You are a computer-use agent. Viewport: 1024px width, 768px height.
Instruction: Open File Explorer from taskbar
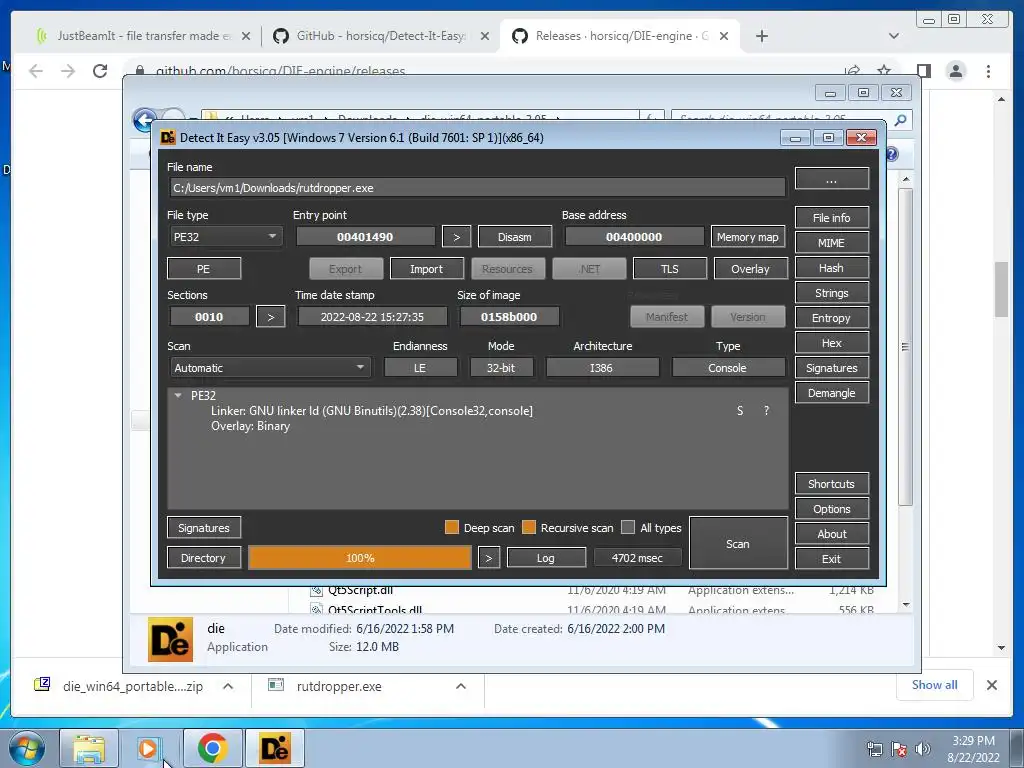[x=89, y=748]
